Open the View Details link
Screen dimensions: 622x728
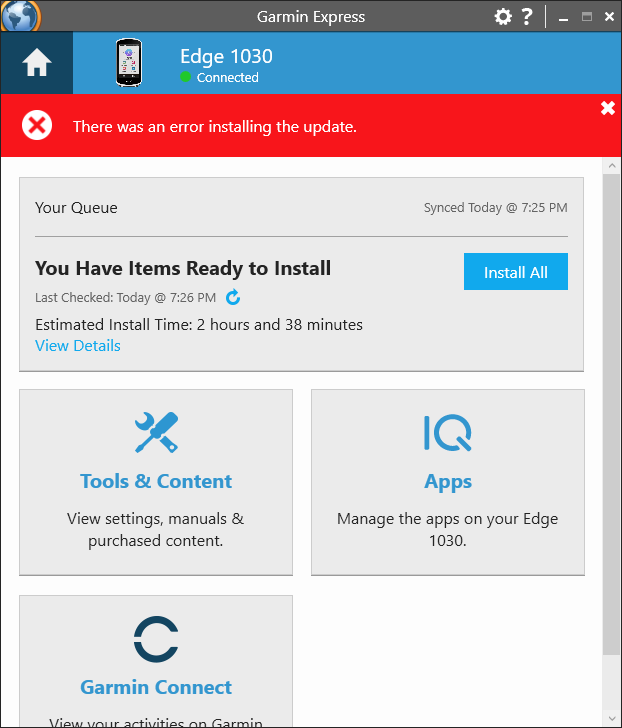tap(78, 346)
